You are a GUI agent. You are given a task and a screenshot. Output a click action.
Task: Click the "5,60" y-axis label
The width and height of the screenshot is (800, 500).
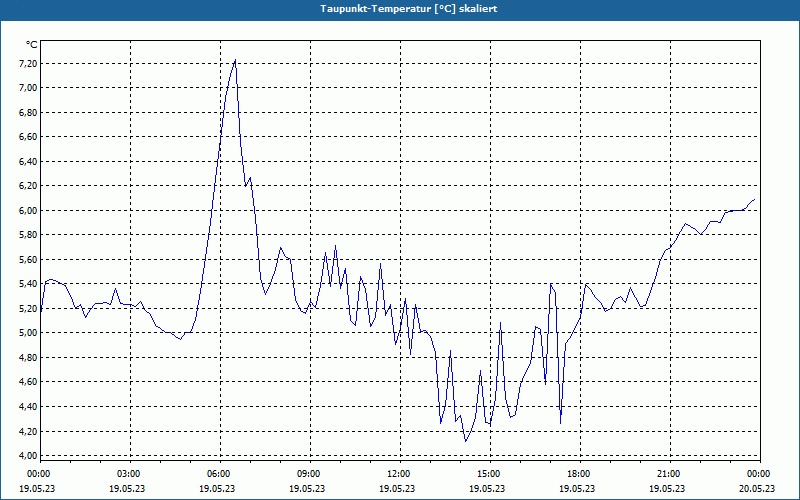[28, 259]
